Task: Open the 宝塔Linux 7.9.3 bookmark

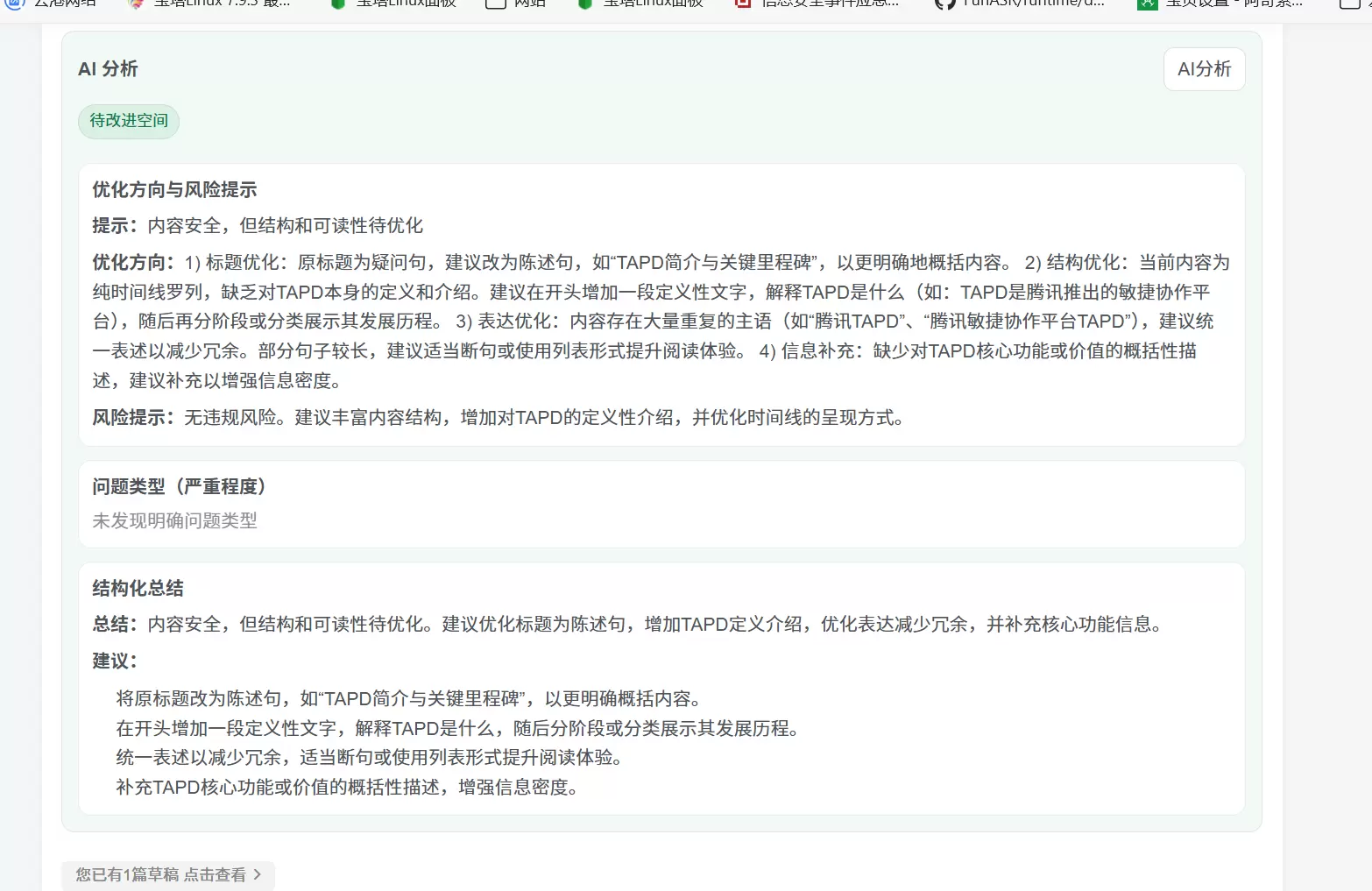Action: click(209, 4)
